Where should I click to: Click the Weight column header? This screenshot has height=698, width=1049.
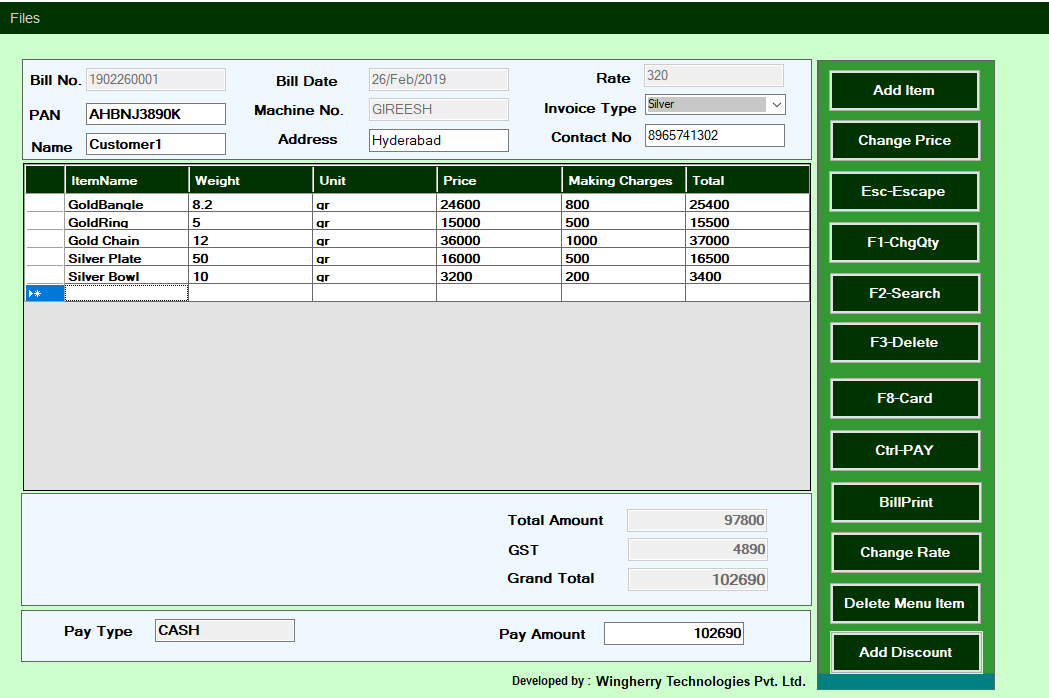pos(250,181)
